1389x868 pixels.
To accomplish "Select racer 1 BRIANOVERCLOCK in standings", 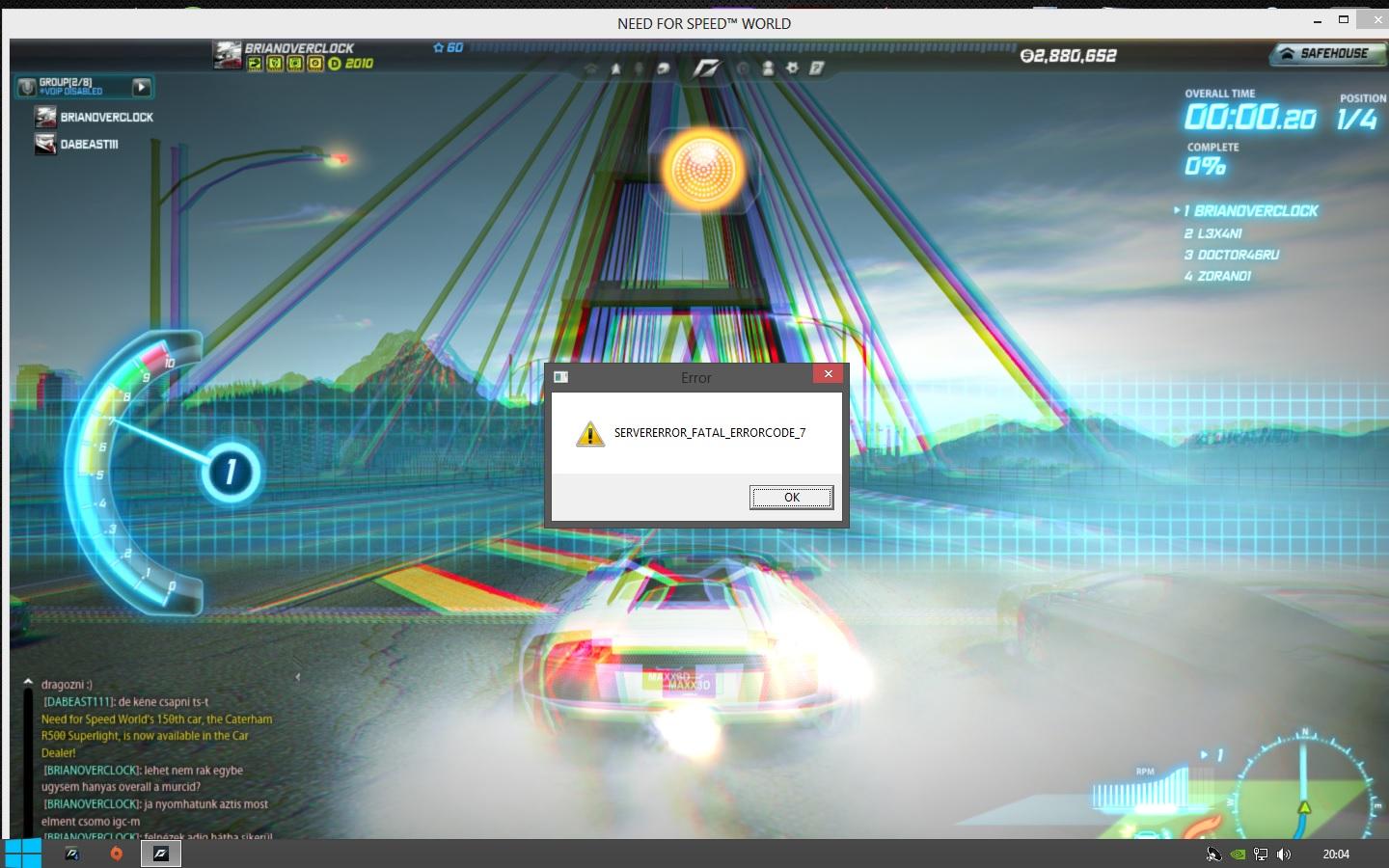I will pos(1250,211).
